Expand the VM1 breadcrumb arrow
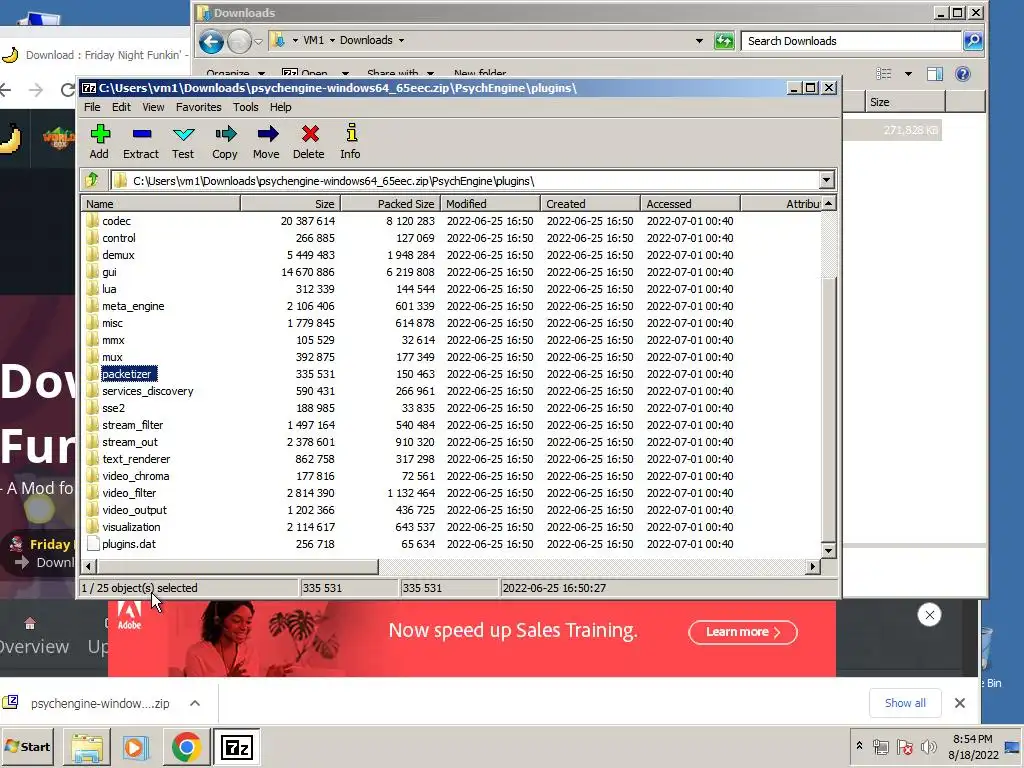 (332, 40)
